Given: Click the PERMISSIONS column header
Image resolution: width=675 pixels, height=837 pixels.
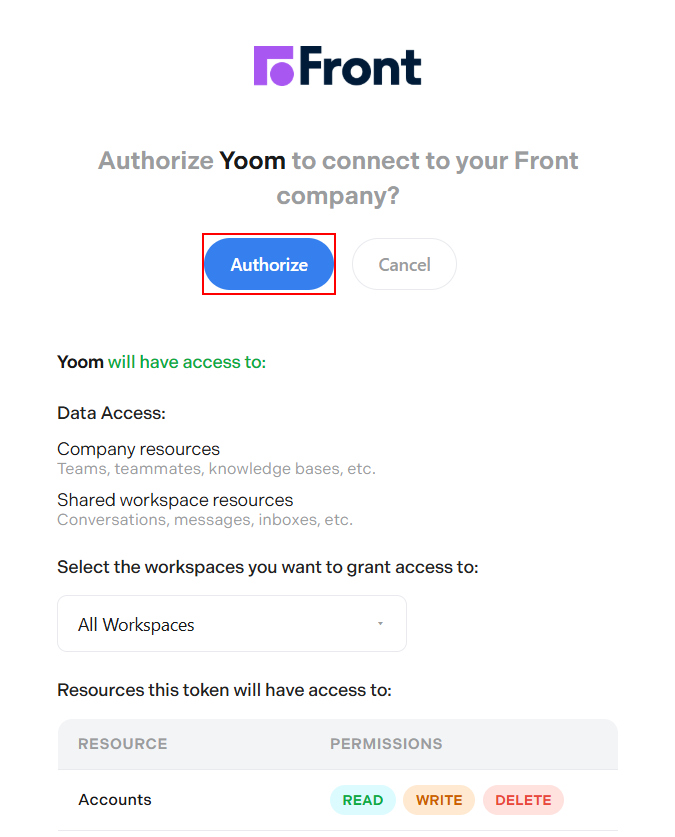Looking at the screenshot, I should 386,744.
